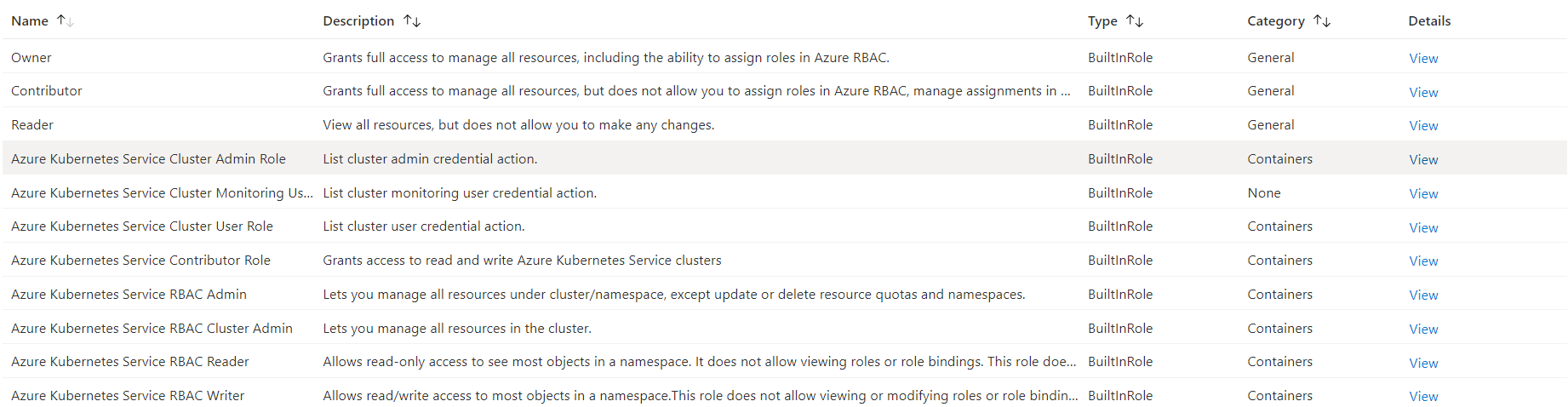Image resolution: width=1568 pixels, height=407 pixels.
Task: Select Azure Kubernetes Service RBAC Reader role
Action: (130, 362)
